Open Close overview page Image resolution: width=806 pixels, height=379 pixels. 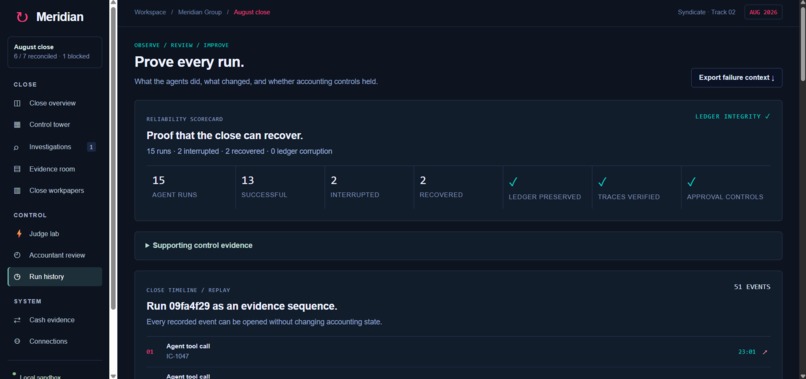click(x=54, y=103)
